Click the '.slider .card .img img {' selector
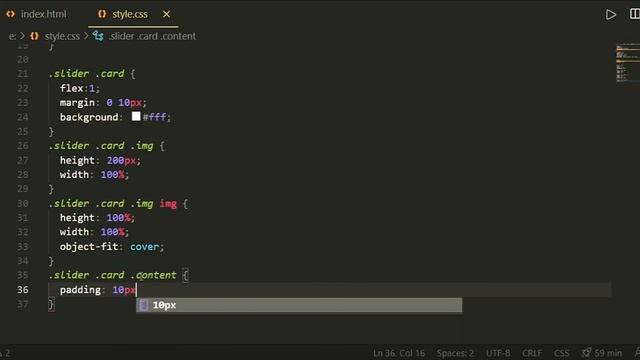The image size is (640, 360). (118, 203)
